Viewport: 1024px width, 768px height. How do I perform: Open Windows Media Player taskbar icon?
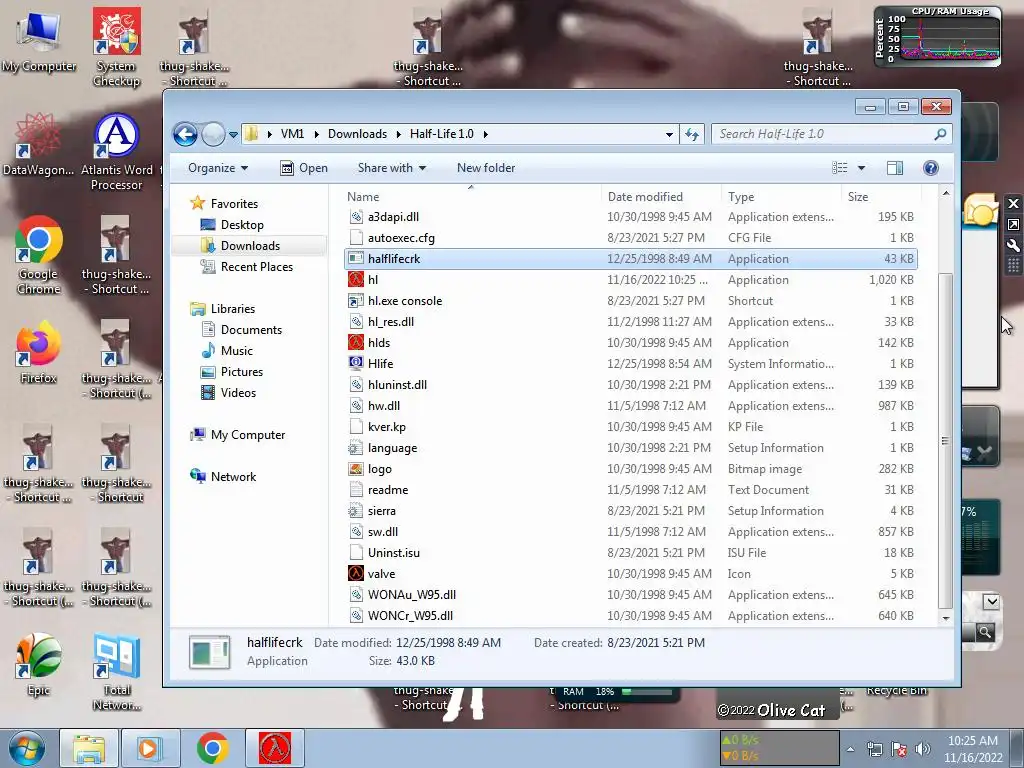(x=149, y=748)
